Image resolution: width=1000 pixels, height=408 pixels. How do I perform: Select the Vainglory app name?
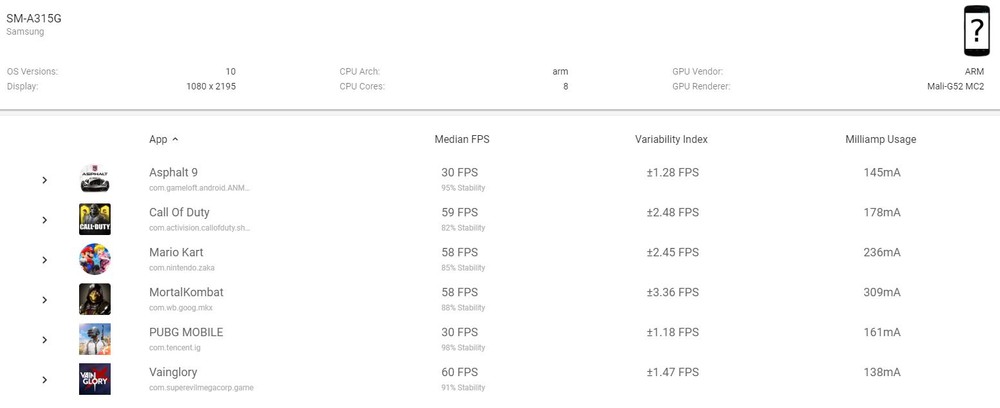pos(174,372)
